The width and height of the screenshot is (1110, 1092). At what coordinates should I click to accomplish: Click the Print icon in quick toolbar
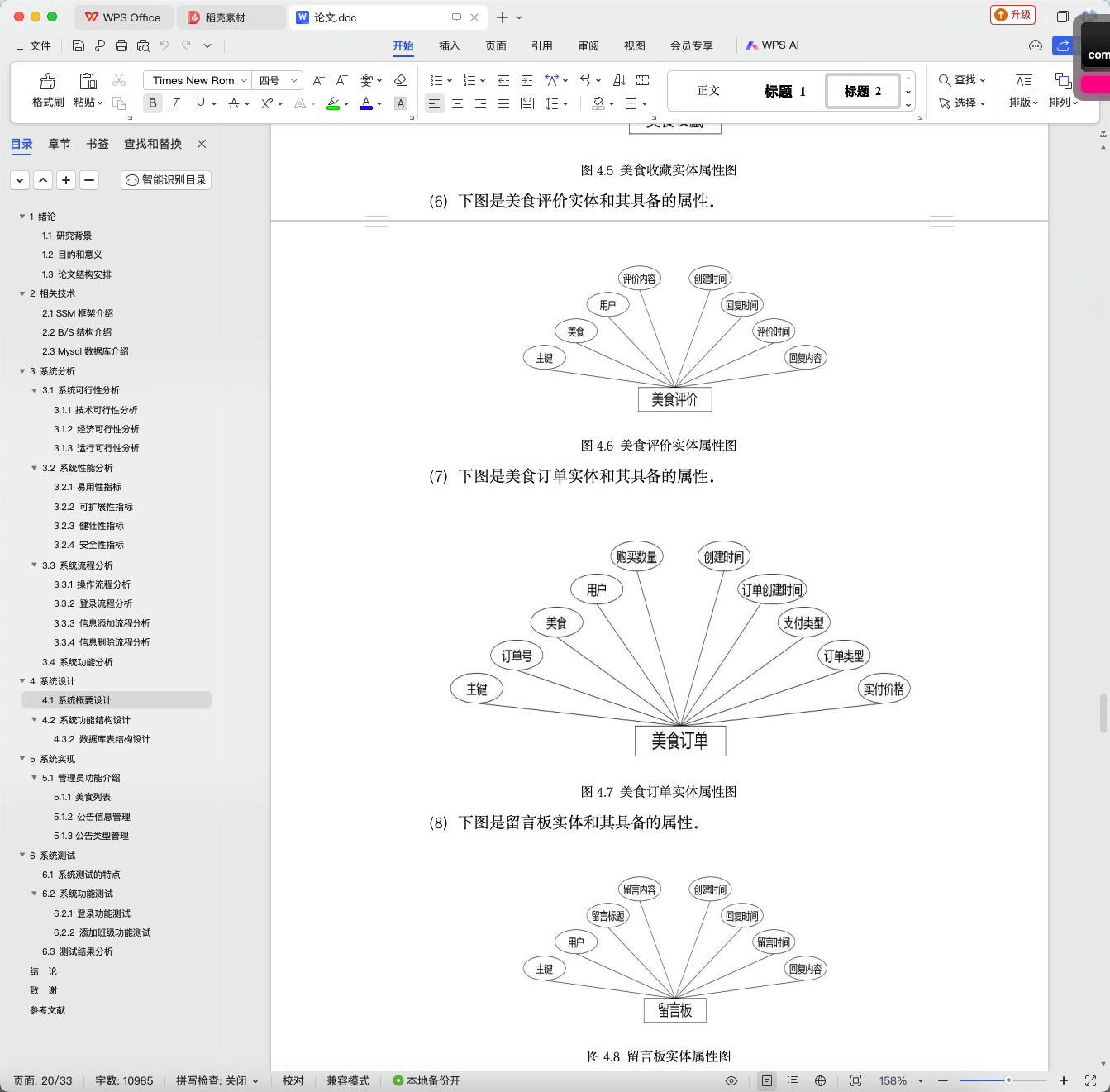(121, 45)
